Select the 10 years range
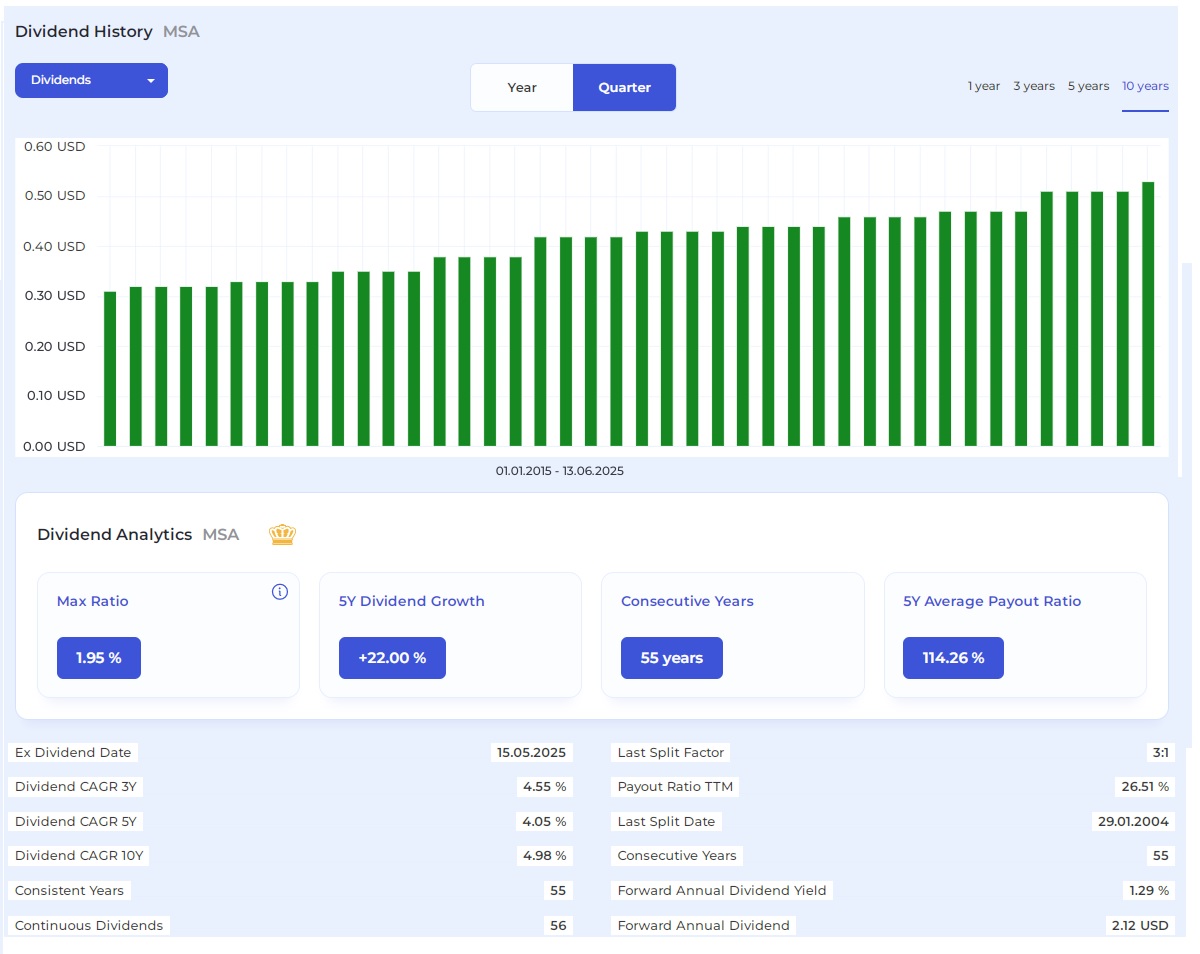Viewport: 1200px width, 954px height. (x=1145, y=86)
